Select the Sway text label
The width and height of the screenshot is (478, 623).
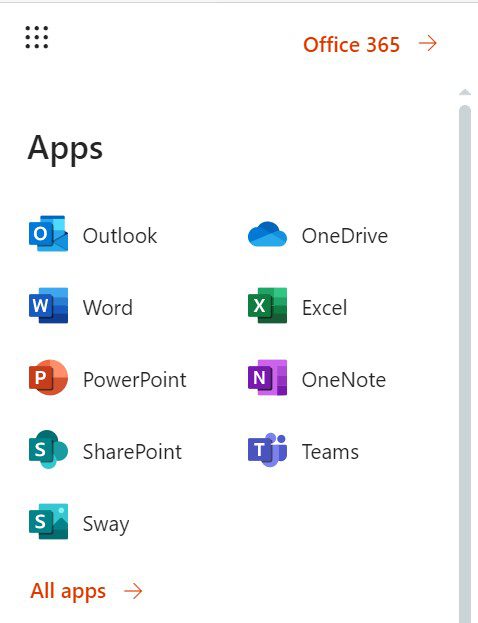click(x=106, y=524)
